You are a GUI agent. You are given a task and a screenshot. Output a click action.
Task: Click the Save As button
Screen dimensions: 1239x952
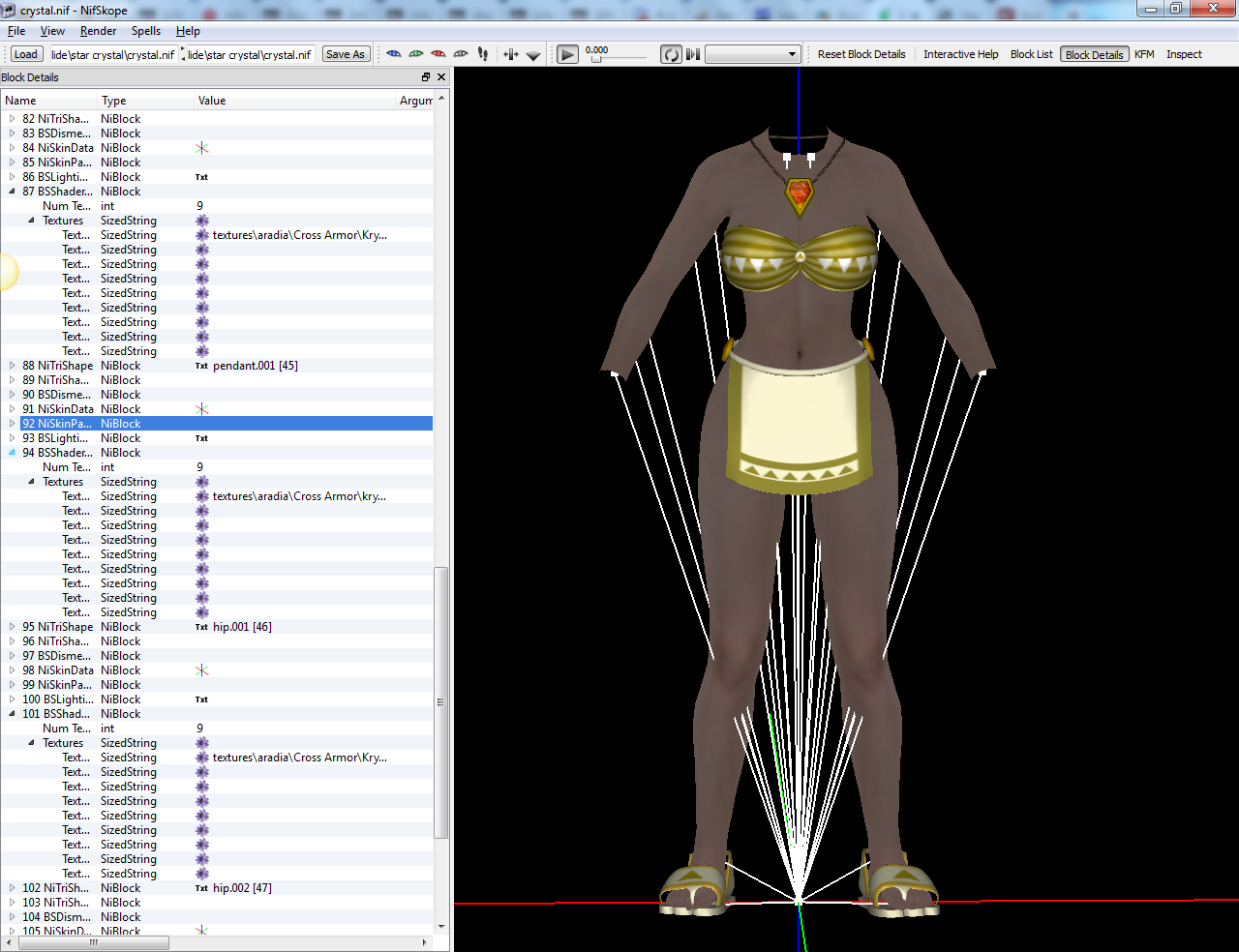pos(346,54)
